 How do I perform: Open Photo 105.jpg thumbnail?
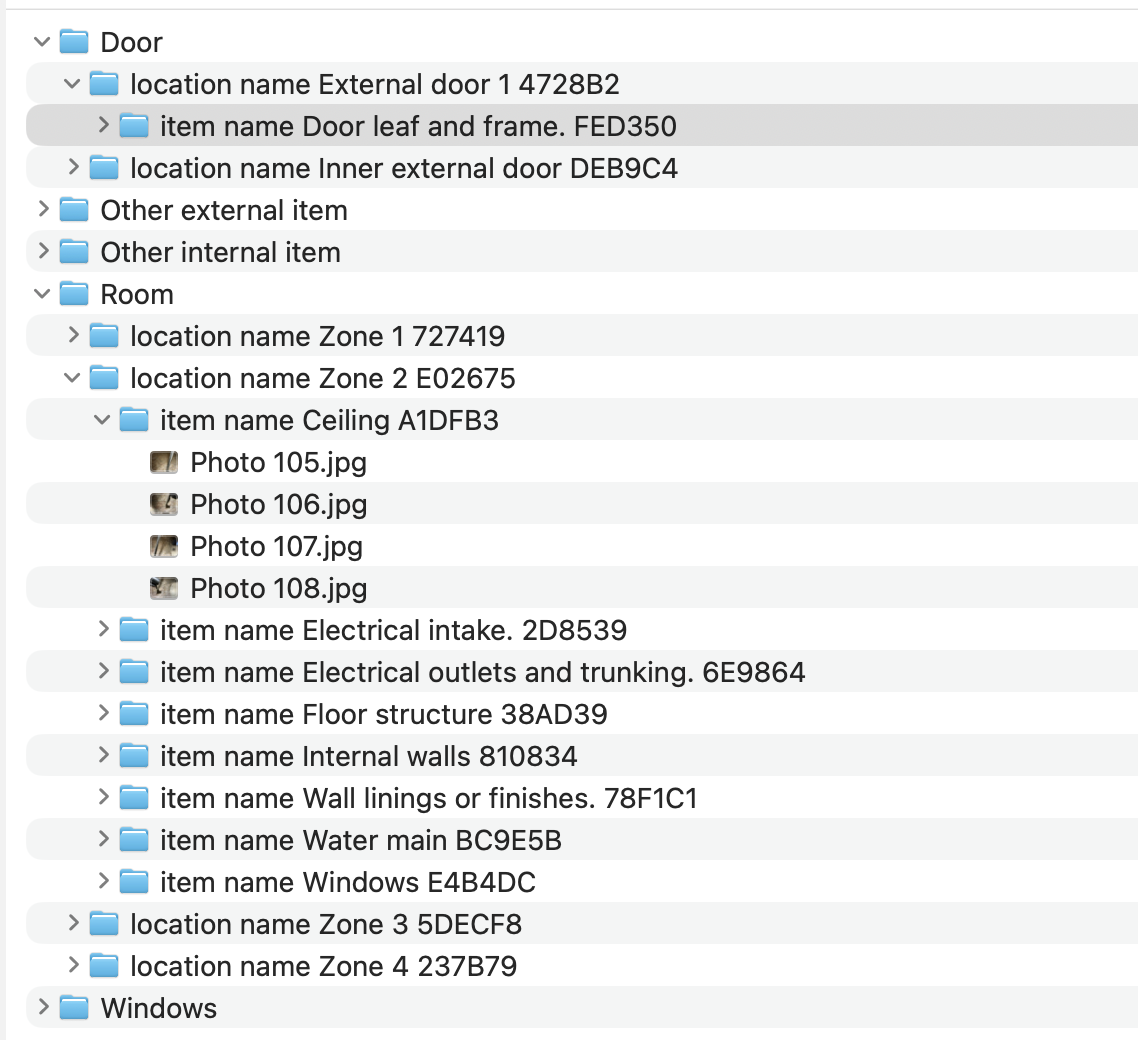pos(163,462)
